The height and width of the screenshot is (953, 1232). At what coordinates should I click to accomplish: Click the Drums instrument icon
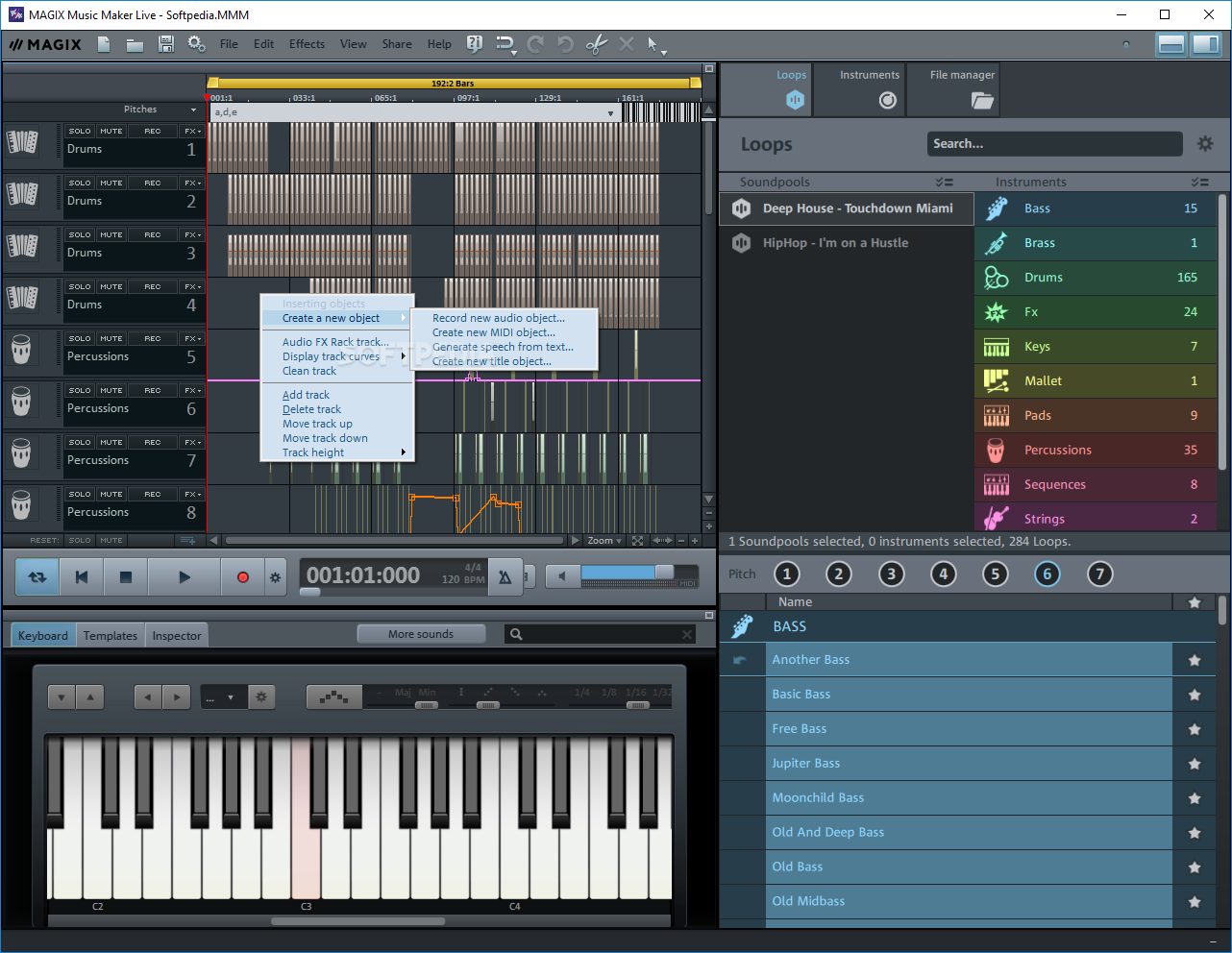pyautogui.click(x=996, y=278)
